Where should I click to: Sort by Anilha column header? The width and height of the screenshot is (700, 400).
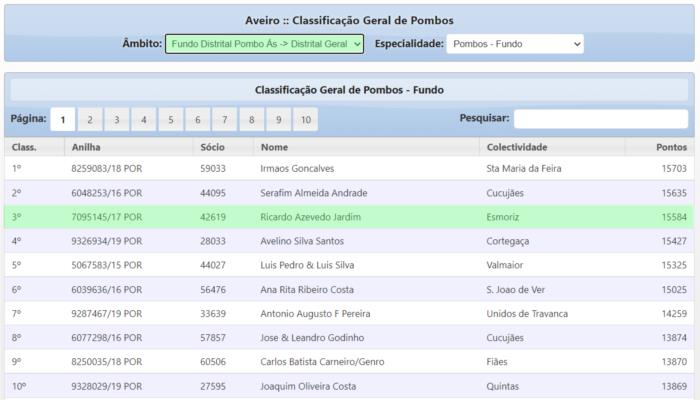click(86, 147)
